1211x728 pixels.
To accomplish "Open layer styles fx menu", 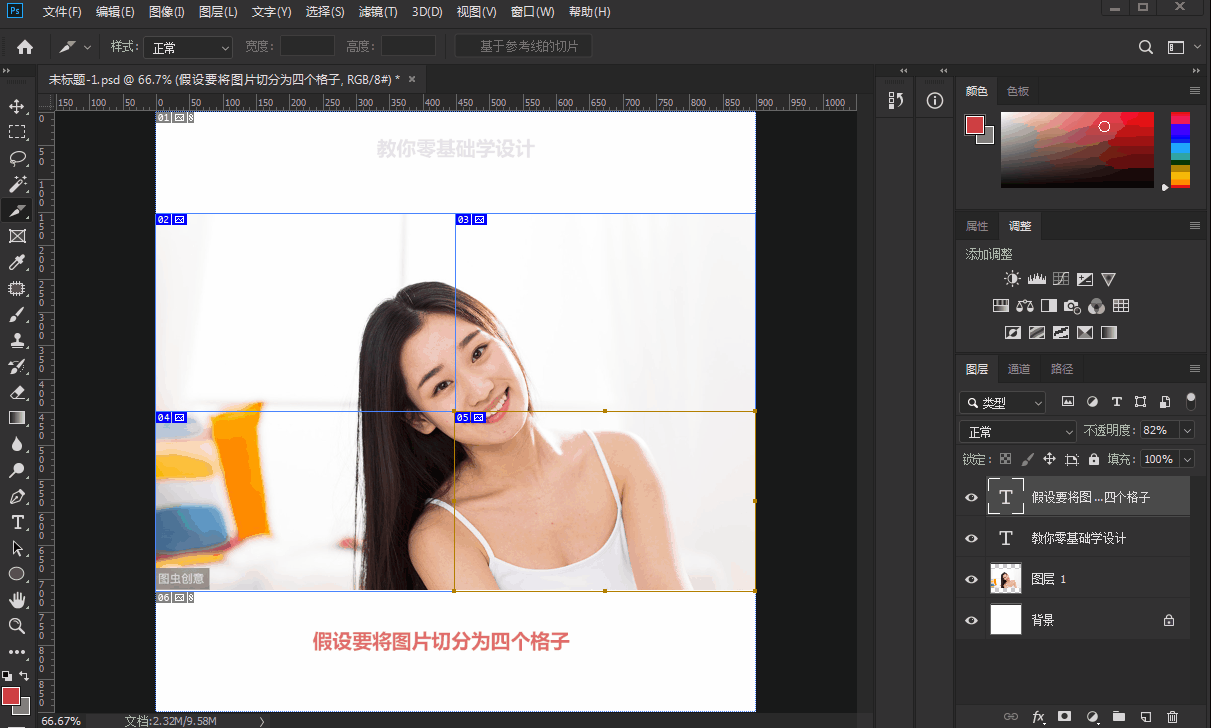I will click(x=1038, y=716).
